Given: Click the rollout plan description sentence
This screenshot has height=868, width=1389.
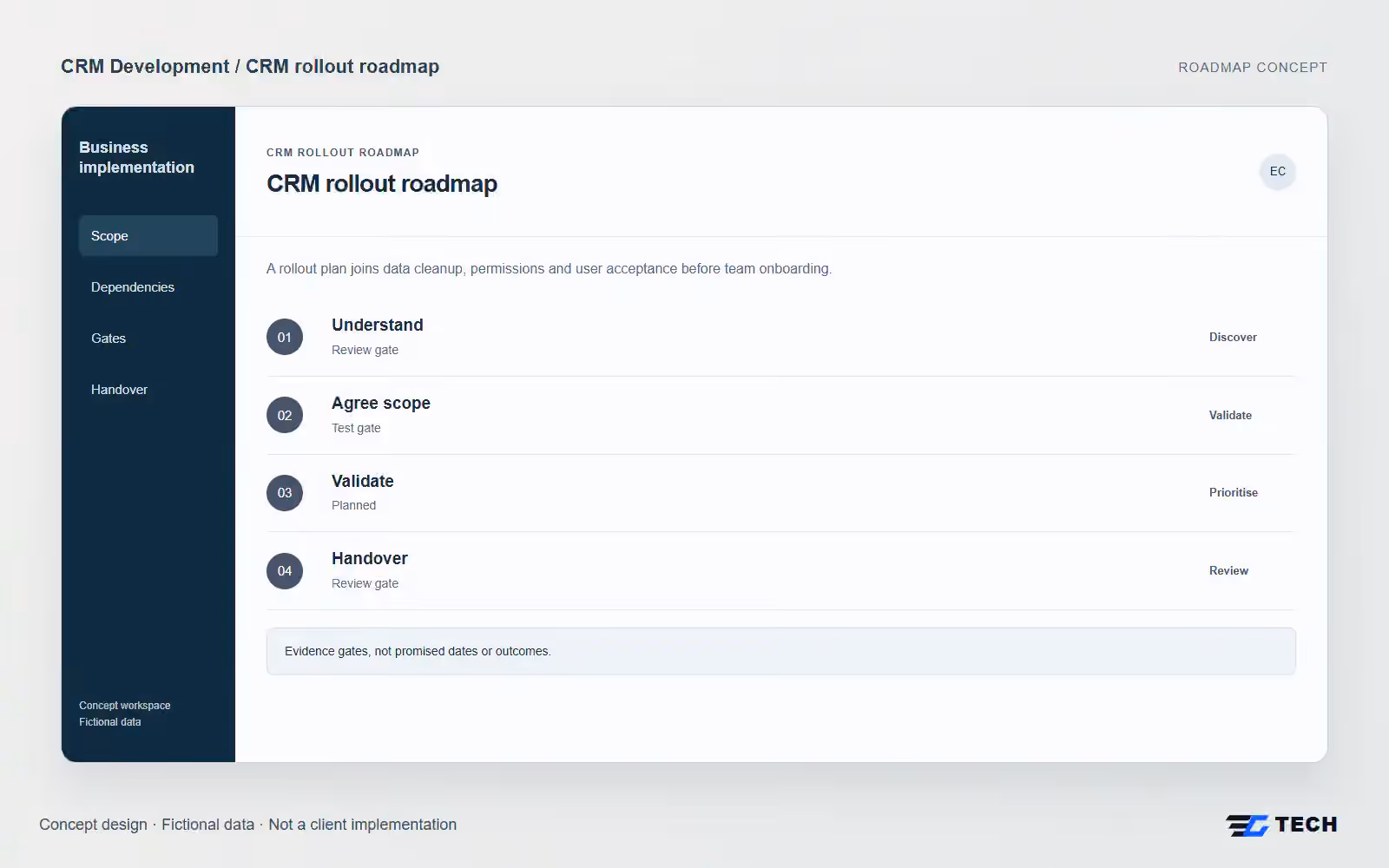Looking at the screenshot, I should coord(549,269).
